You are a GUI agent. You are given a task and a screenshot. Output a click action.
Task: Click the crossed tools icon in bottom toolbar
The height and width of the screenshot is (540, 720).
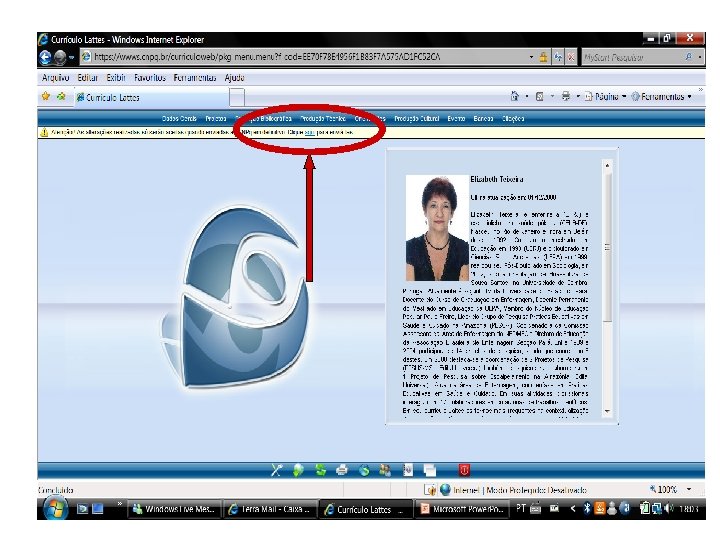click(276, 470)
